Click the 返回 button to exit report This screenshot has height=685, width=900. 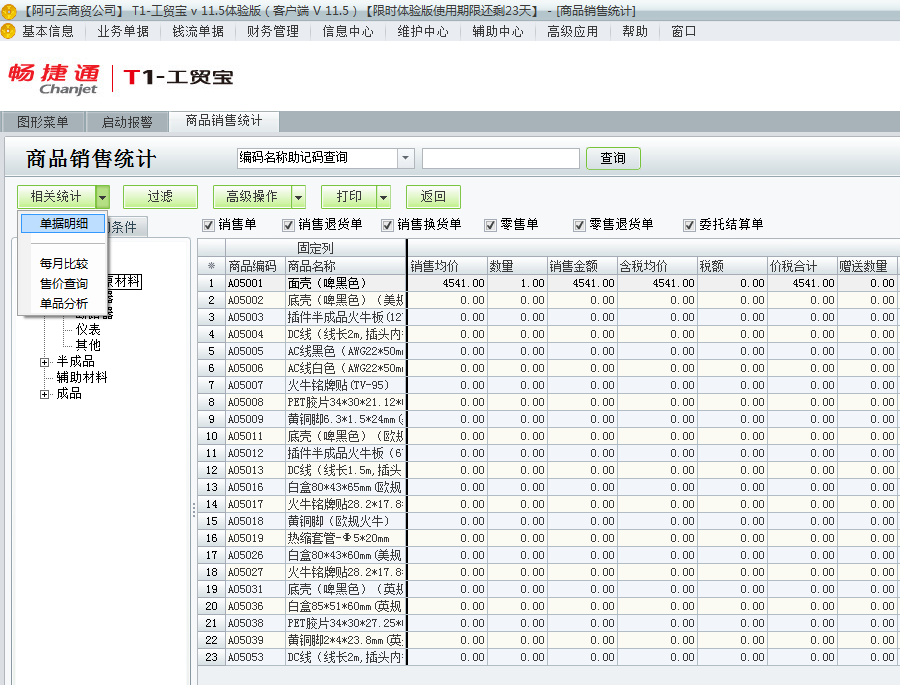[x=432, y=196]
